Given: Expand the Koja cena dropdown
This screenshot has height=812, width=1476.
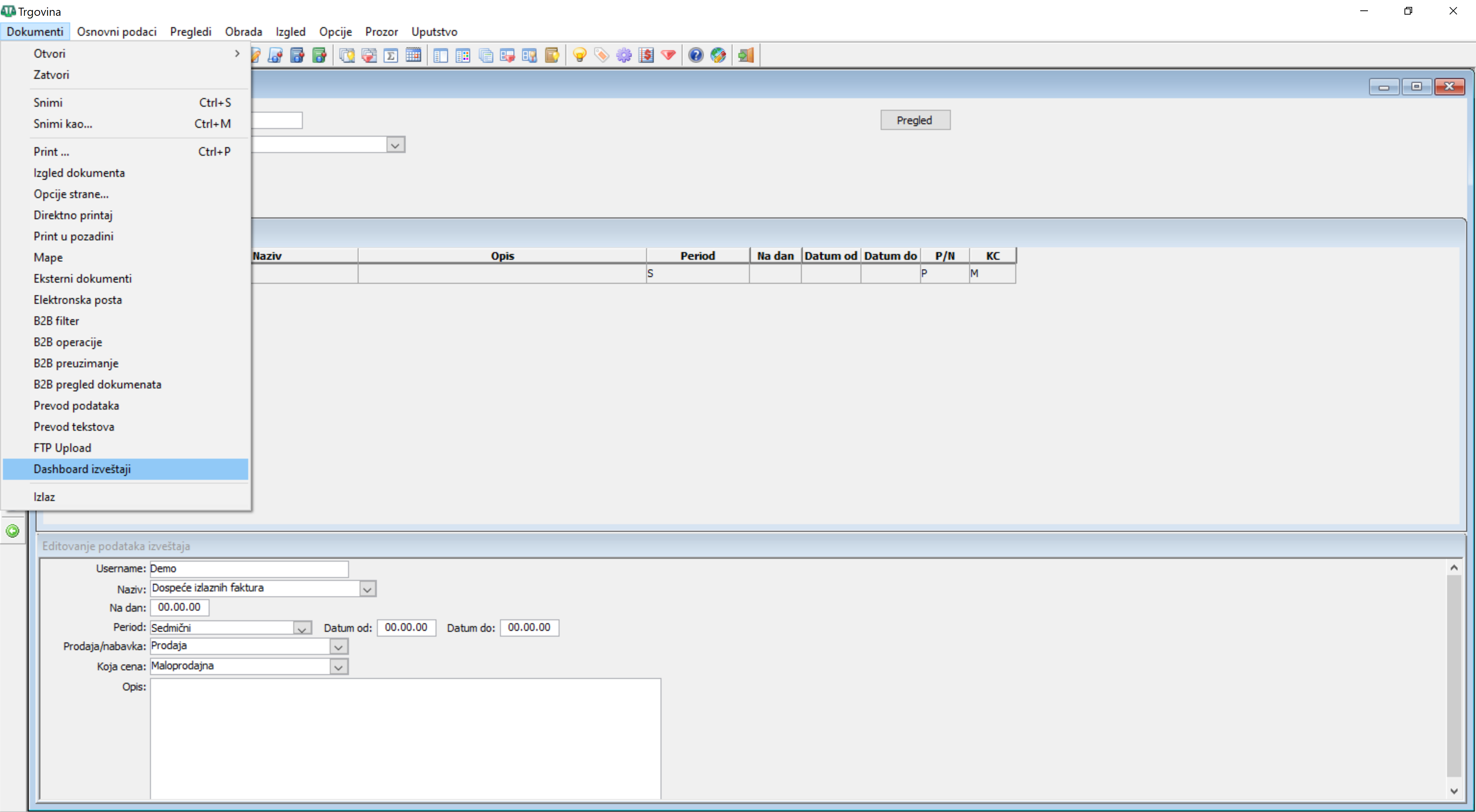Looking at the screenshot, I should pos(339,667).
